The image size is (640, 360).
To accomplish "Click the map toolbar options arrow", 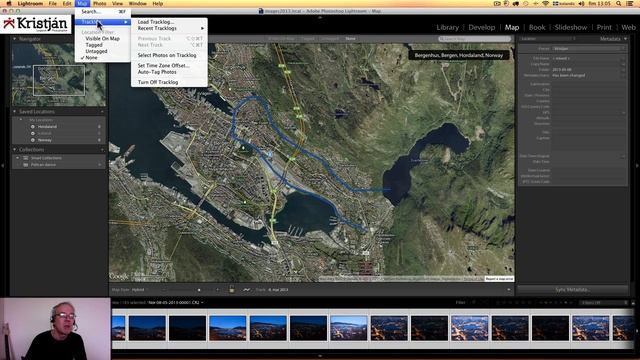I will click(509, 290).
